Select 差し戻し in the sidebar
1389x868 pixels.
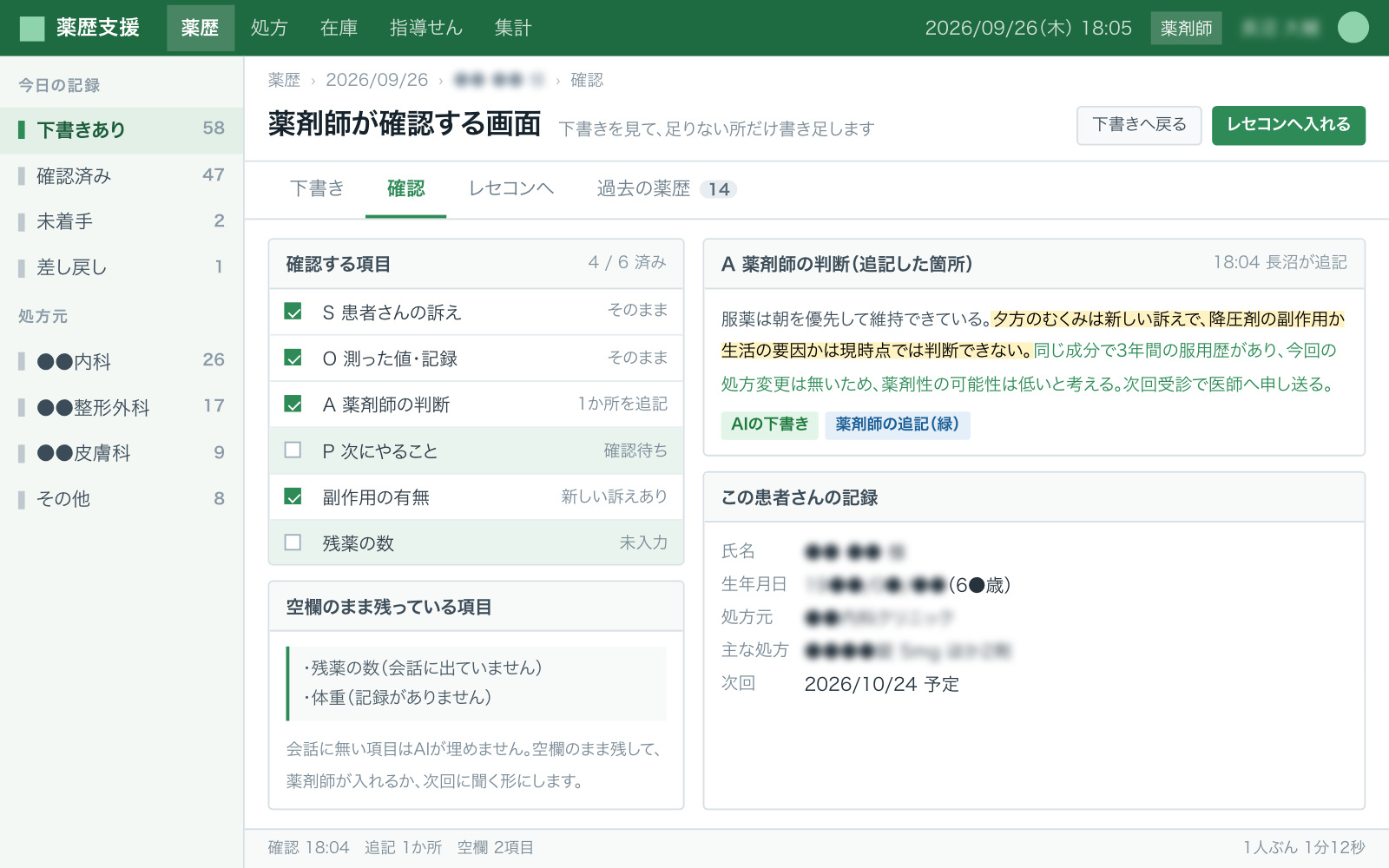(122, 267)
